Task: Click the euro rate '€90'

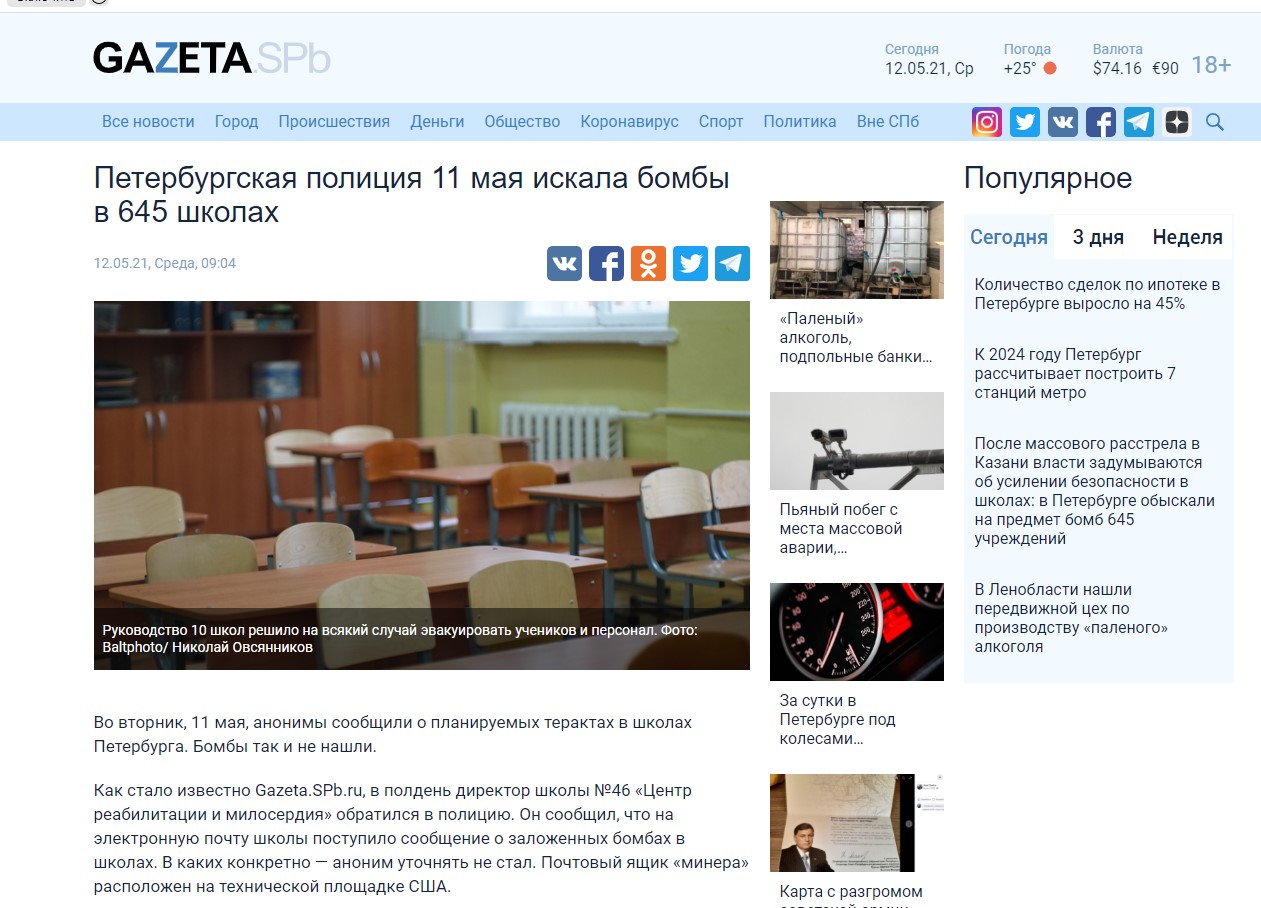Action: pos(1165,69)
